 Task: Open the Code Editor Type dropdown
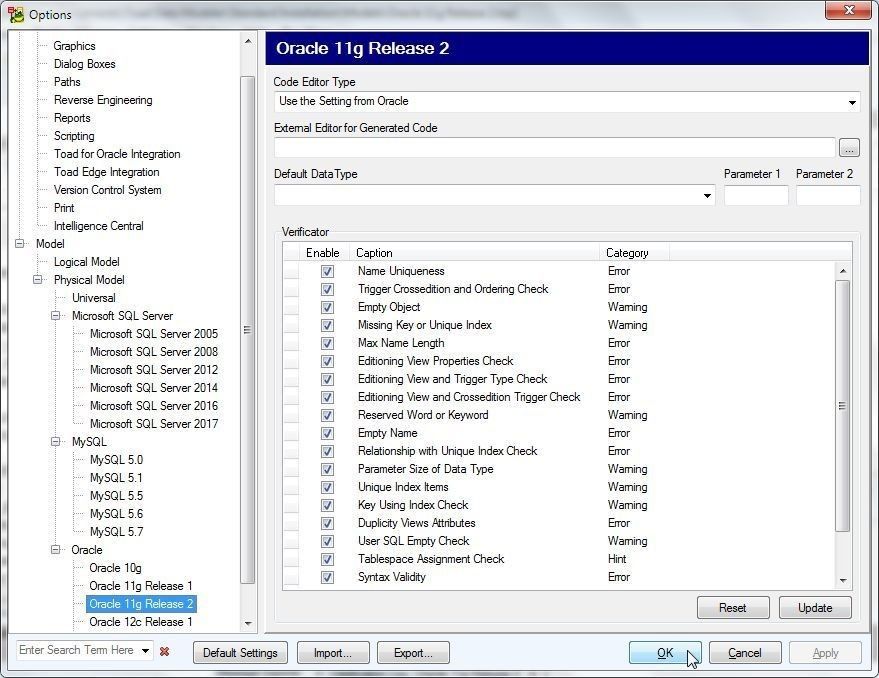coord(852,102)
